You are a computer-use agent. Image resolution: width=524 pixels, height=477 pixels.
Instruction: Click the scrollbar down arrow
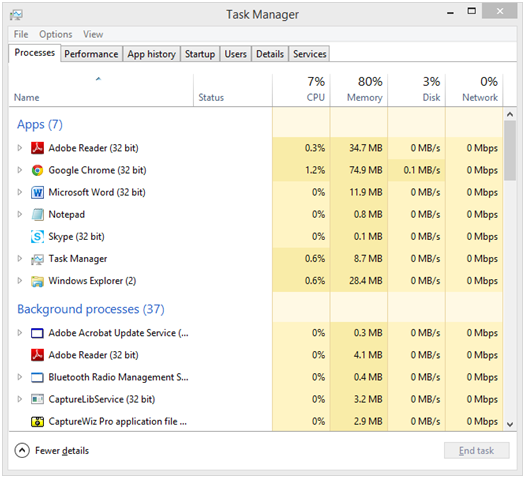click(510, 425)
